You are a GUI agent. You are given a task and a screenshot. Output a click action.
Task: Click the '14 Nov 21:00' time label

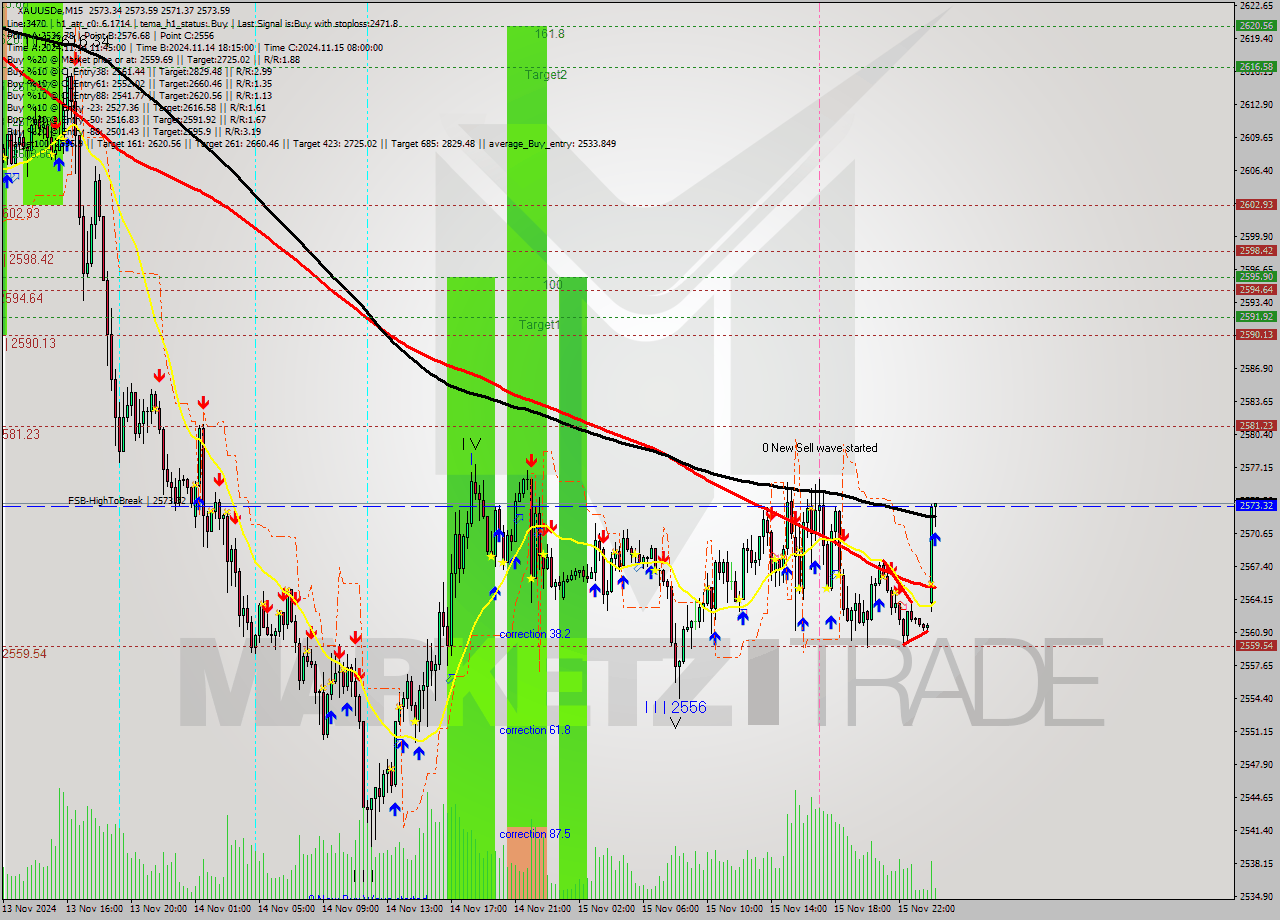544,909
